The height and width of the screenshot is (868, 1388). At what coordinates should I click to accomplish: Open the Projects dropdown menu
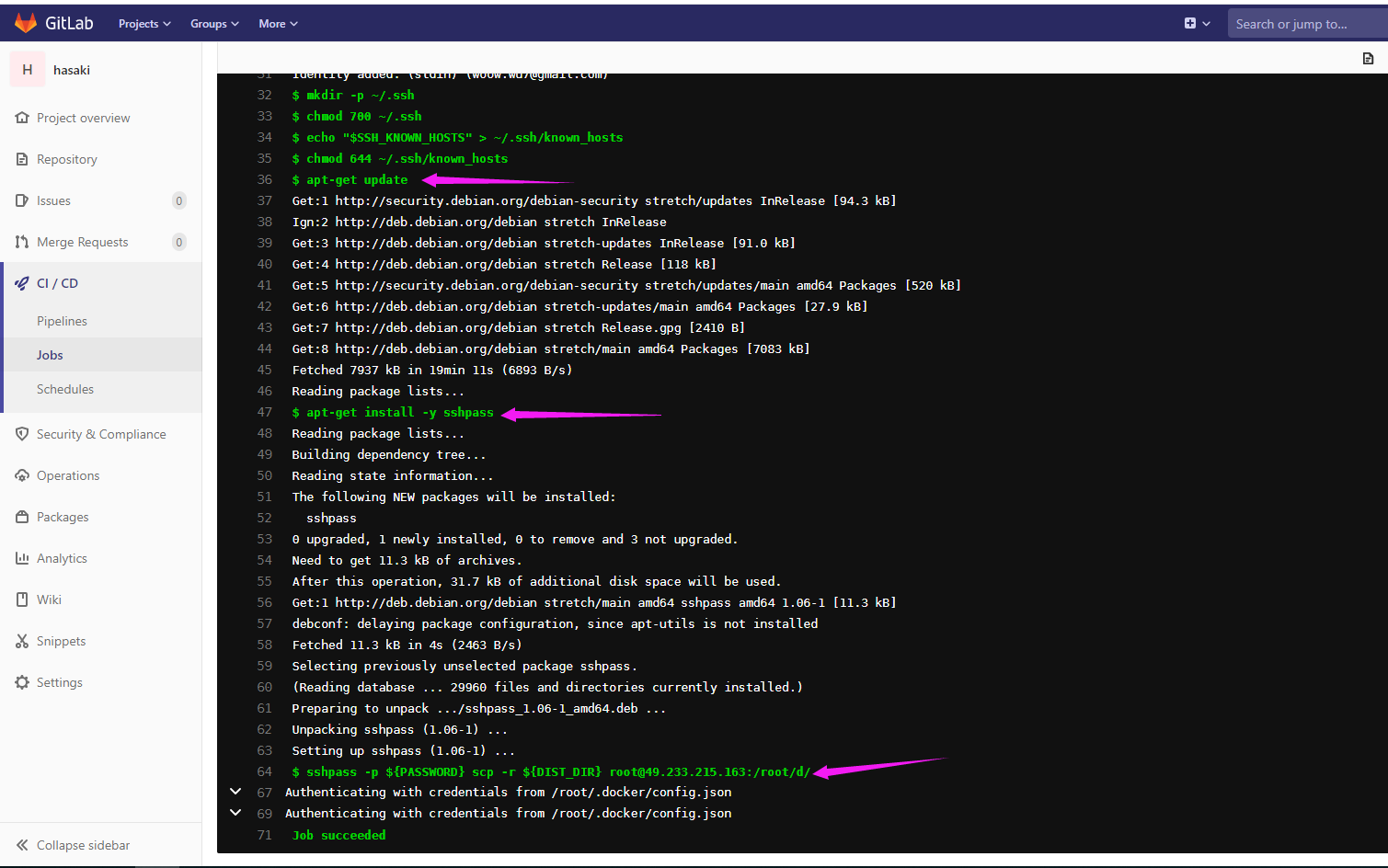point(144,24)
